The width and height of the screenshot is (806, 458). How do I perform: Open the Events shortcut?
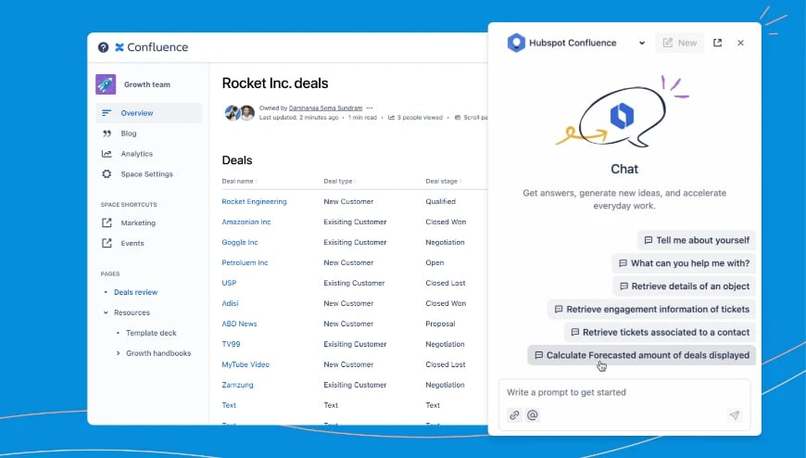[132, 244]
